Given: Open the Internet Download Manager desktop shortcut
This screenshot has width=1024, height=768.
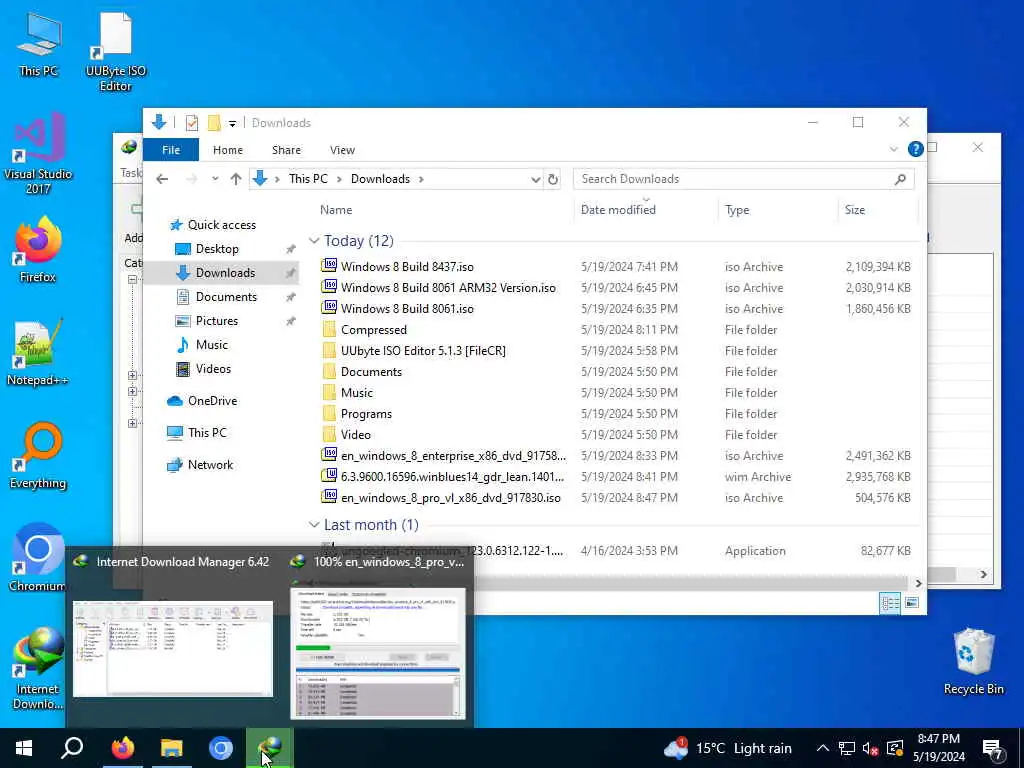Looking at the screenshot, I should coord(38,669).
